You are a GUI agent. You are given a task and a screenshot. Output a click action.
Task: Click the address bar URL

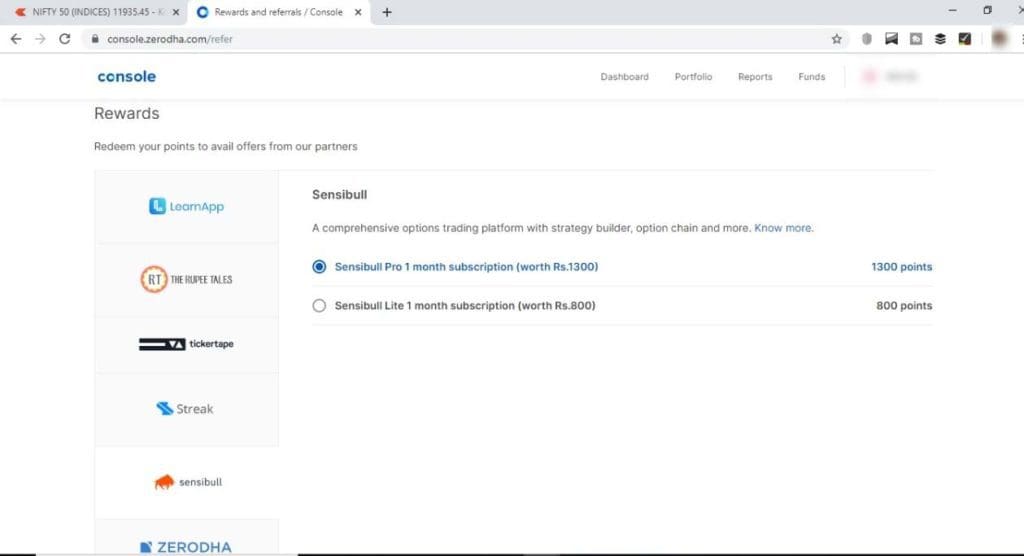[x=170, y=39]
